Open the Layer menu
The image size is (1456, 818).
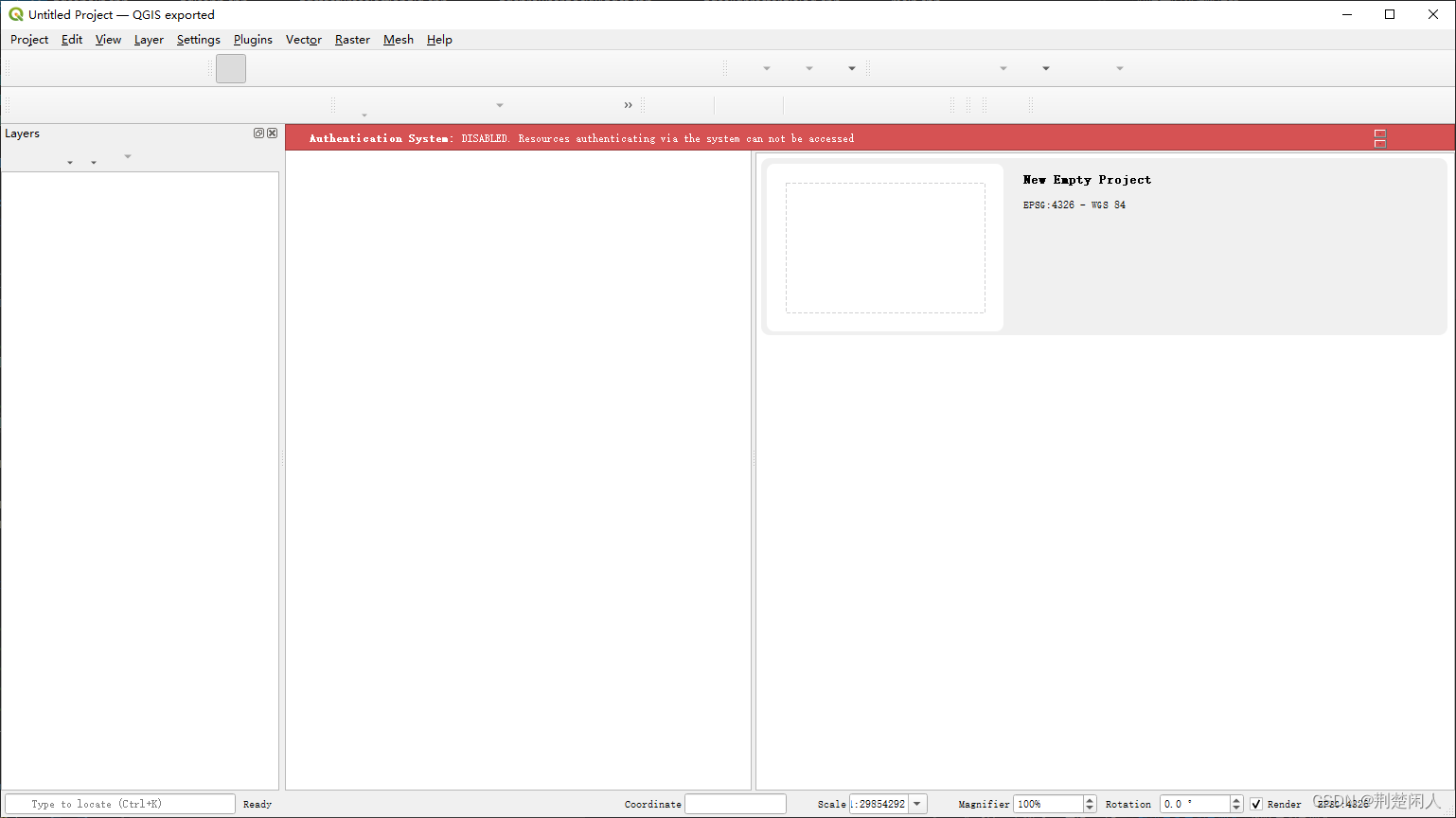click(x=149, y=40)
